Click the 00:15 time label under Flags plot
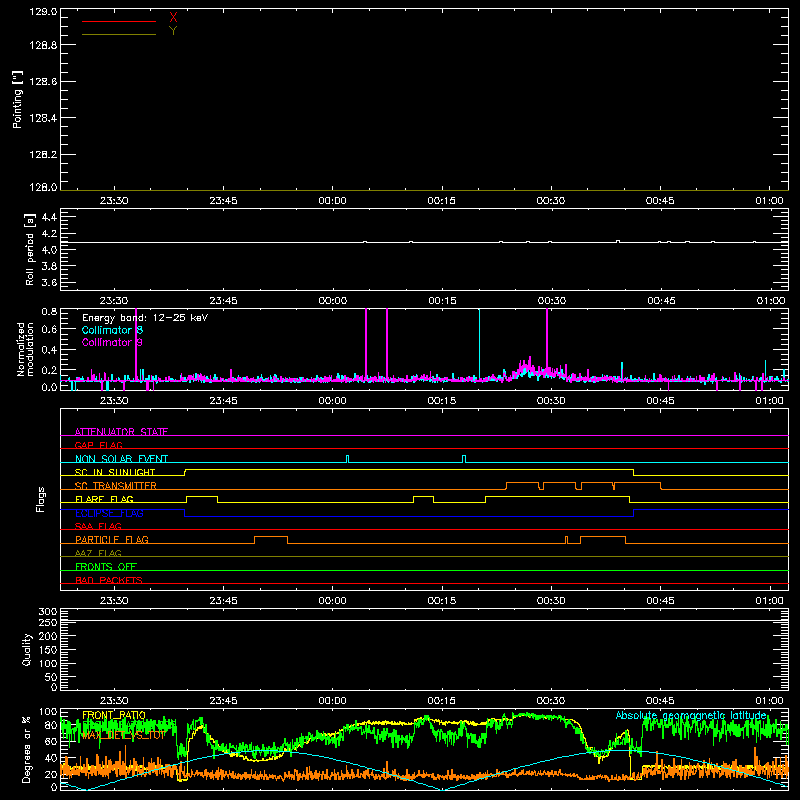 [x=442, y=601]
